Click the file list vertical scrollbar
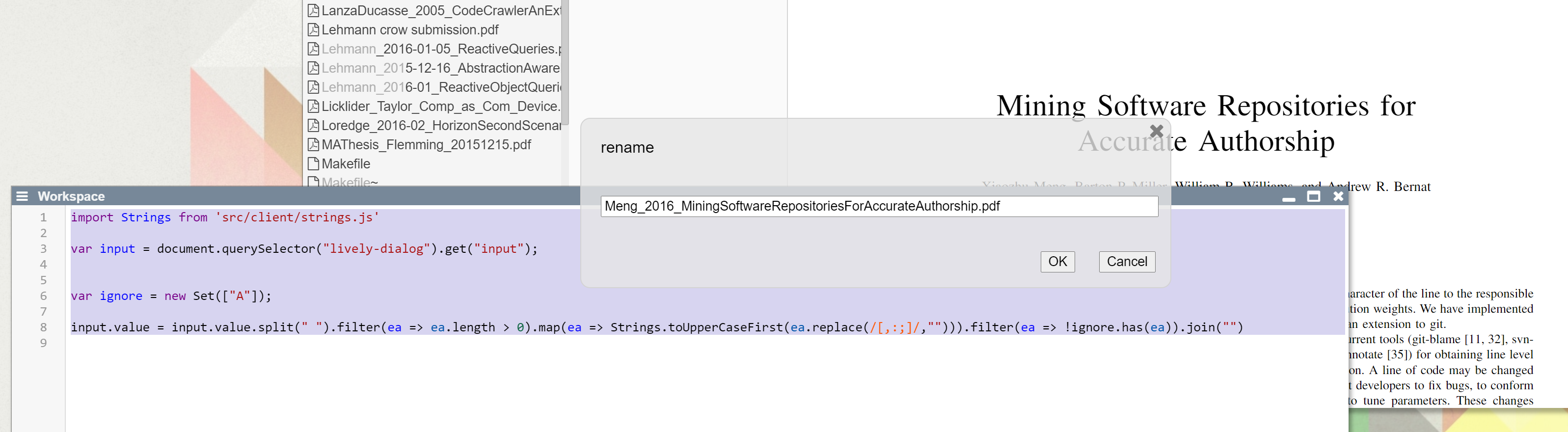The height and width of the screenshot is (432, 1568). [x=564, y=61]
